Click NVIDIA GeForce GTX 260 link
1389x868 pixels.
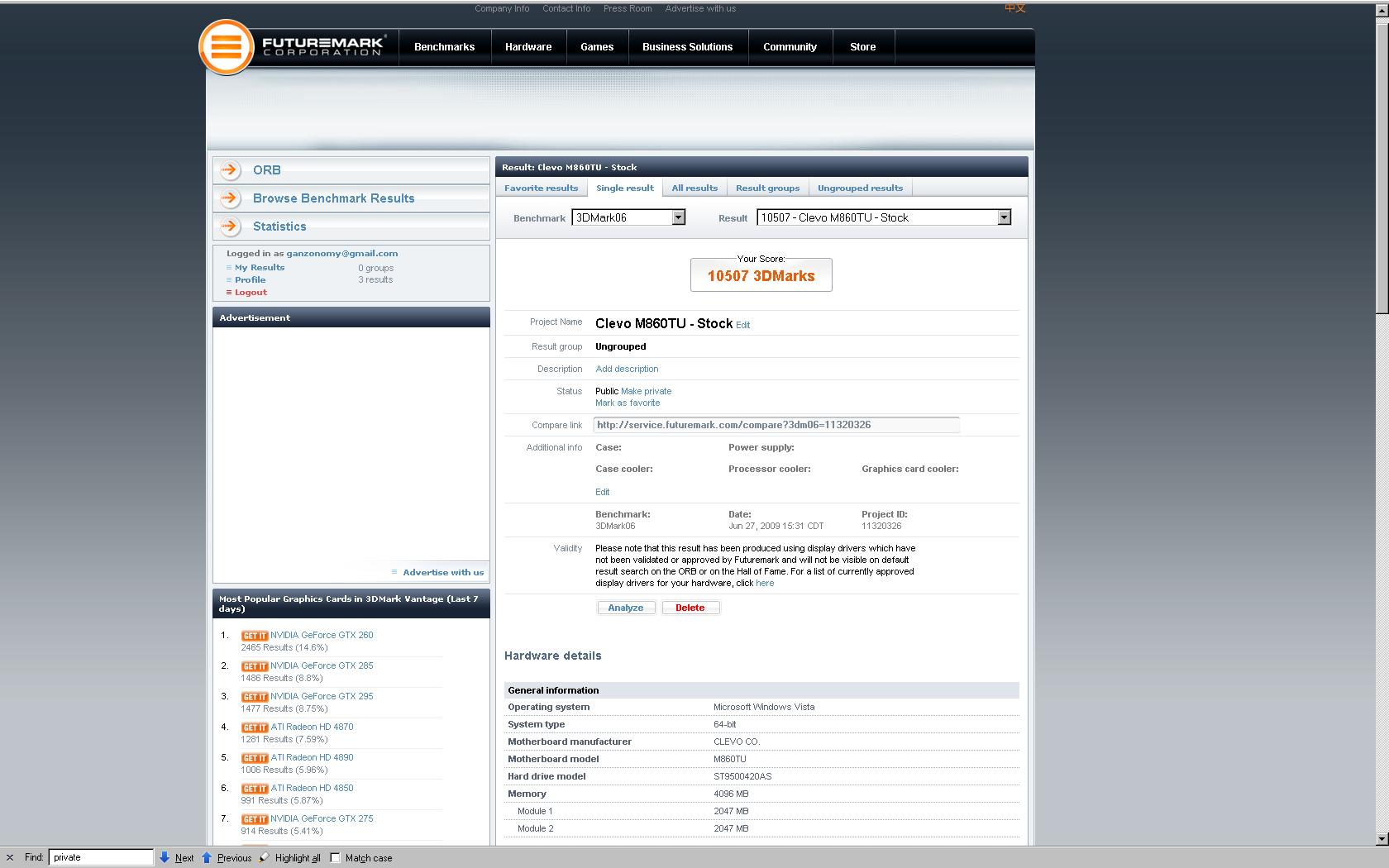(322, 635)
